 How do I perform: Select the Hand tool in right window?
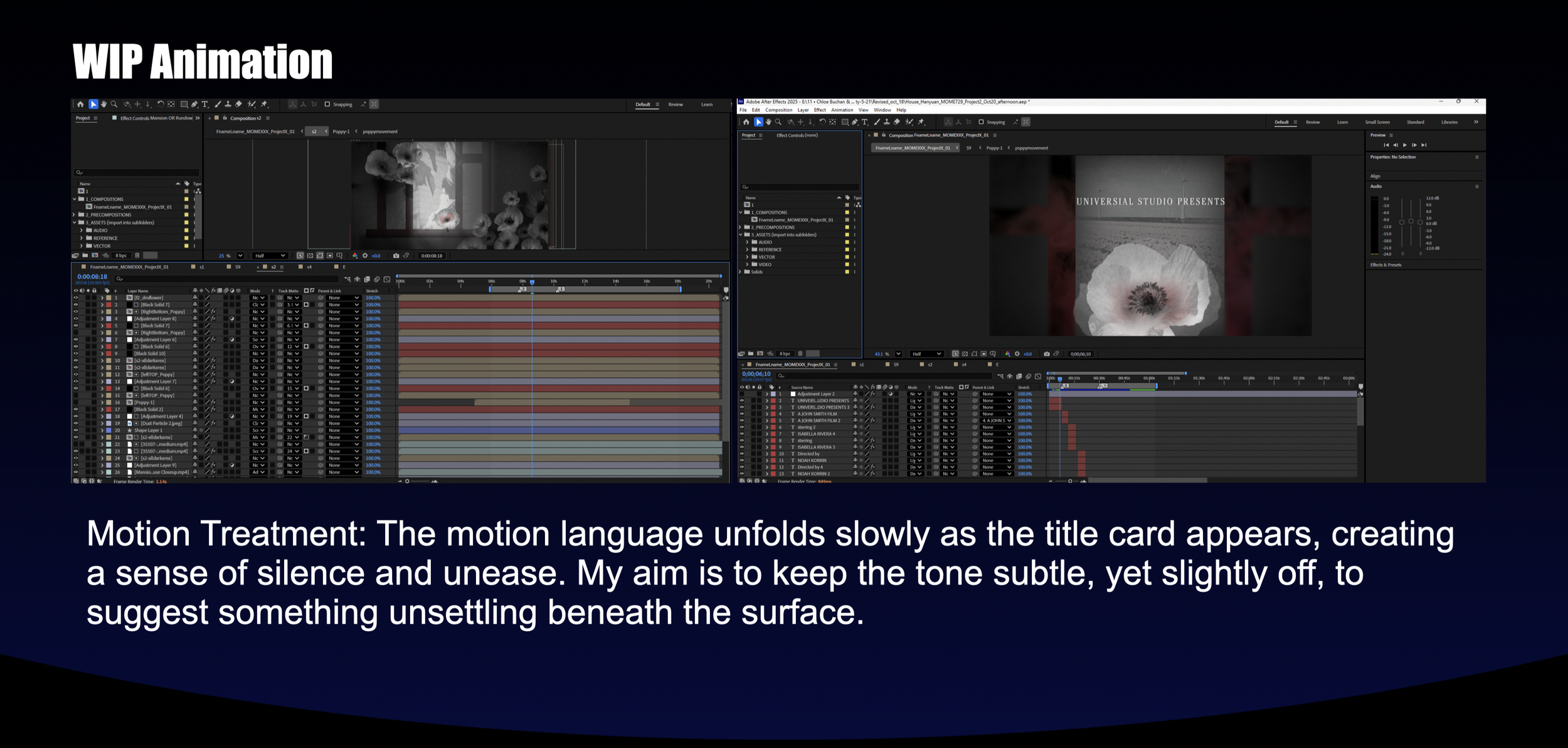[768, 122]
